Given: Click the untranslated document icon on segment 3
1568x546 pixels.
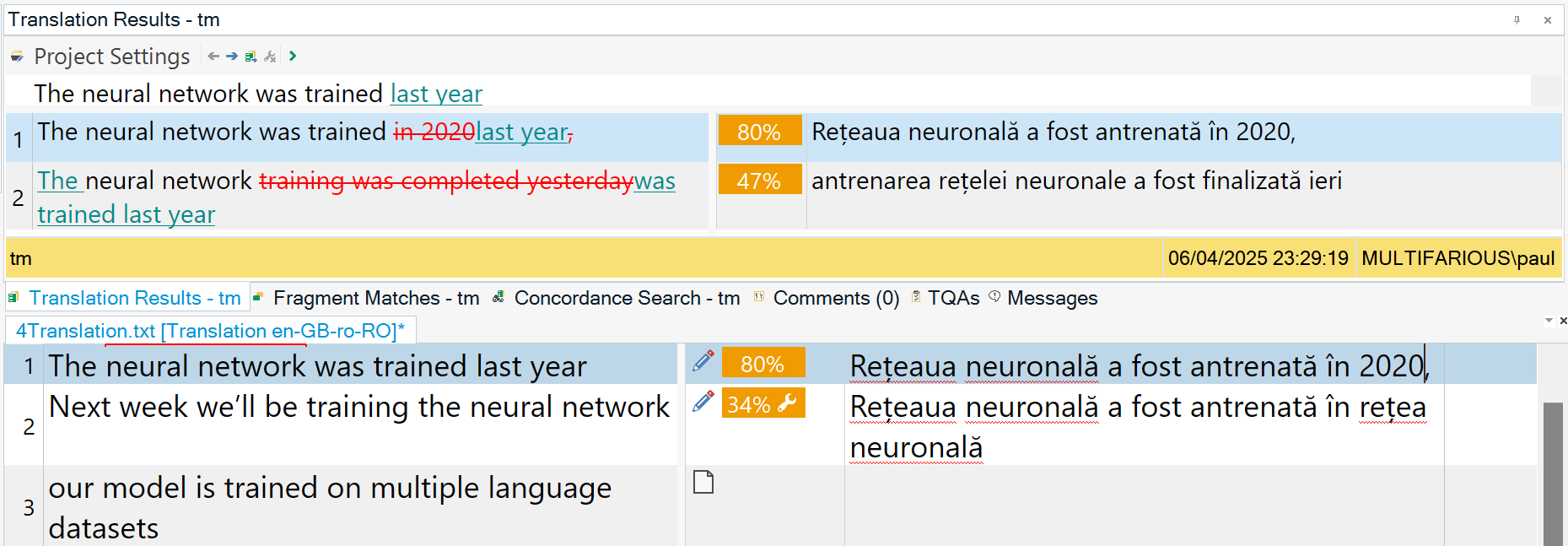Looking at the screenshot, I should coord(704,482).
